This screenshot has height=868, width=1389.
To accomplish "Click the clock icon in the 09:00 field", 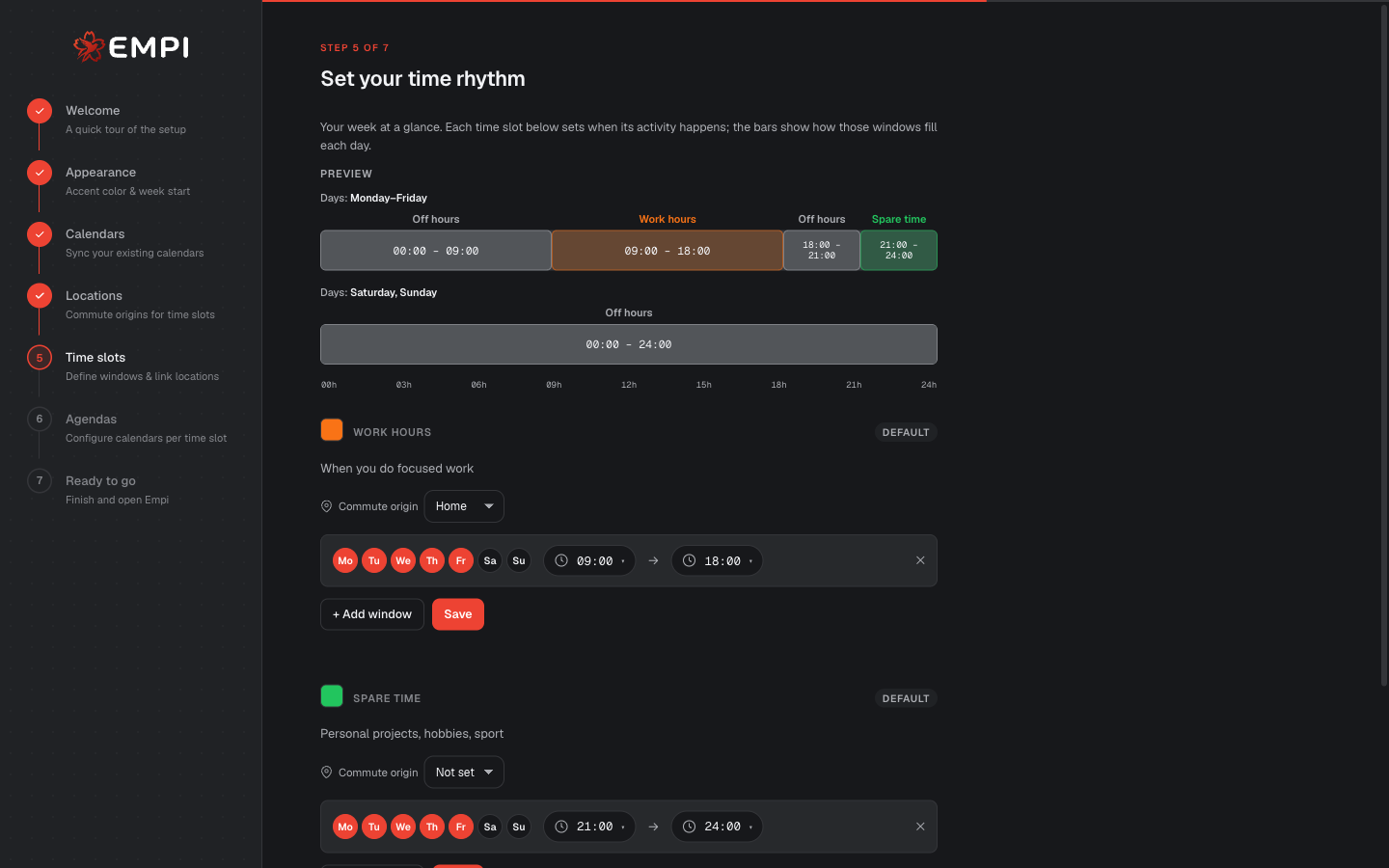I will pyautogui.click(x=561, y=560).
